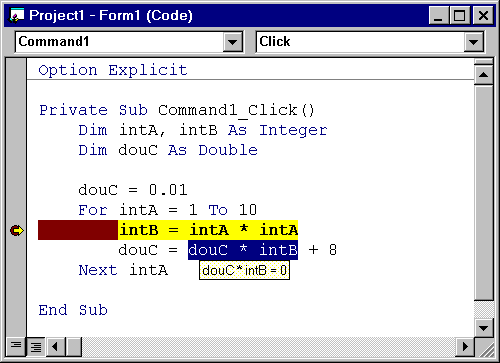Viewport: 500px width, 363px height.
Task: Click vertical scrollbar down arrow
Action: [483, 327]
